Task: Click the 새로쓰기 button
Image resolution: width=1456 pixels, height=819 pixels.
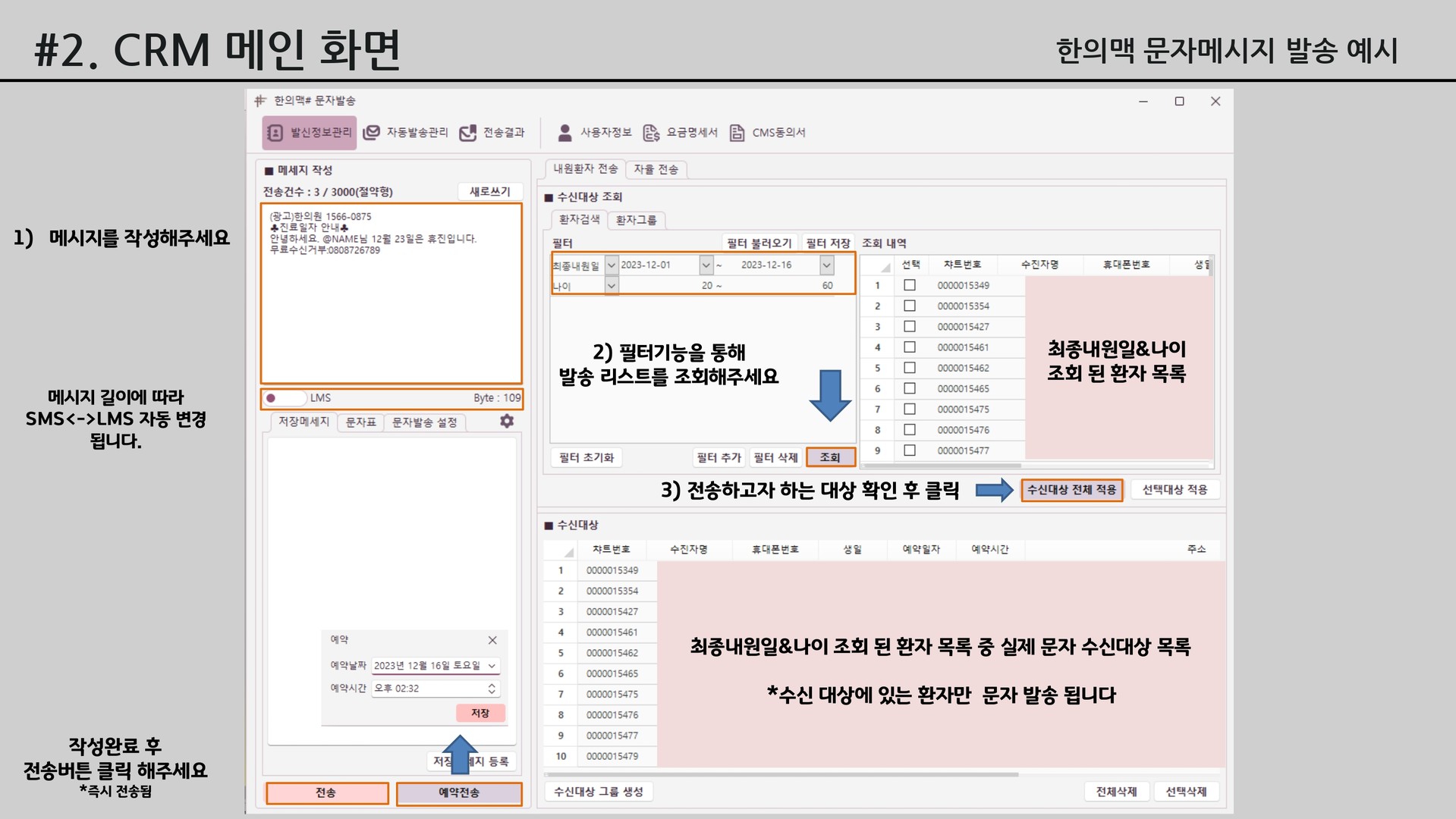Action: pos(490,192)
